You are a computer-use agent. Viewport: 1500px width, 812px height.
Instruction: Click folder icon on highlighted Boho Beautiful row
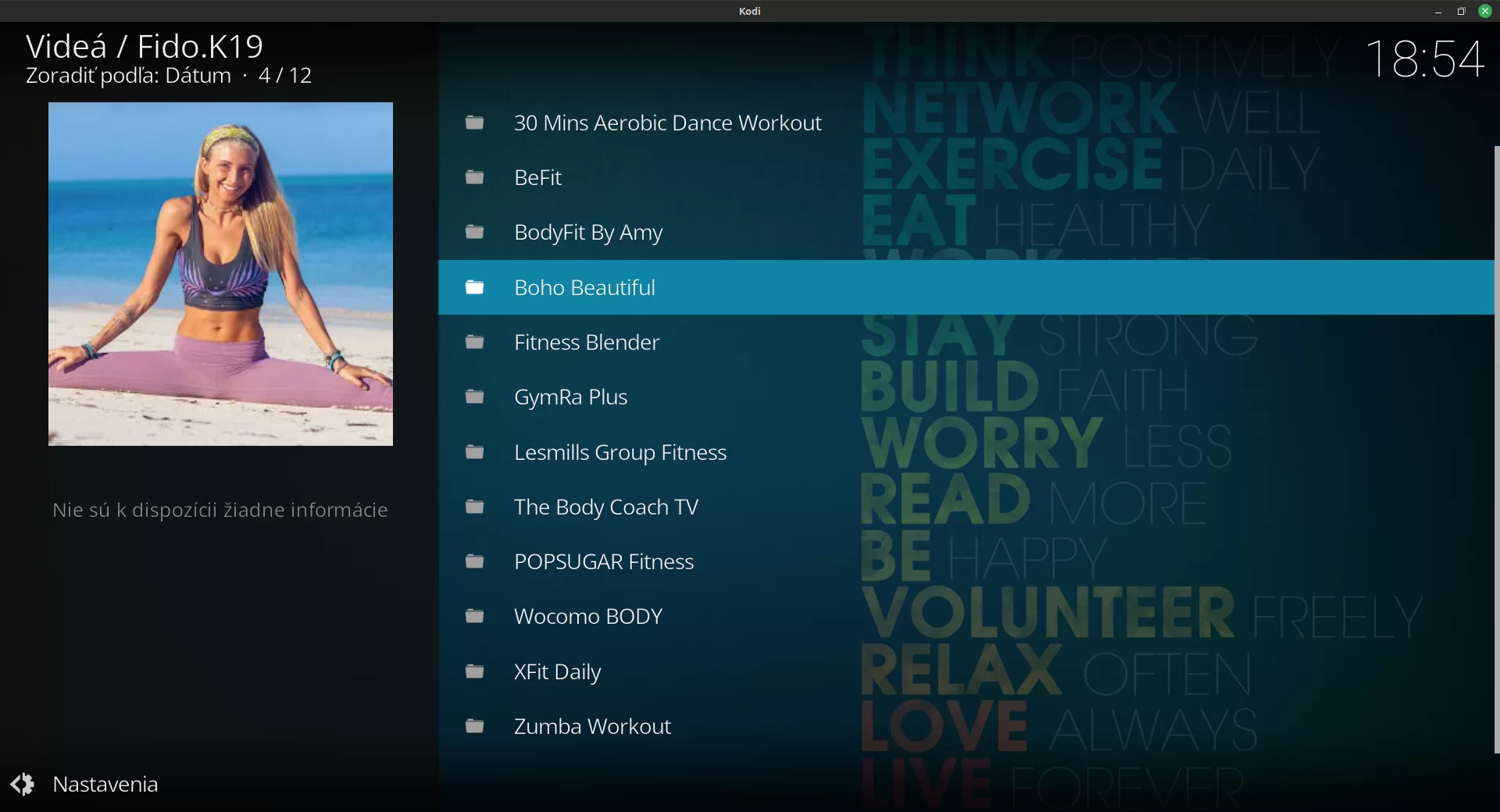tap(474, 287)
